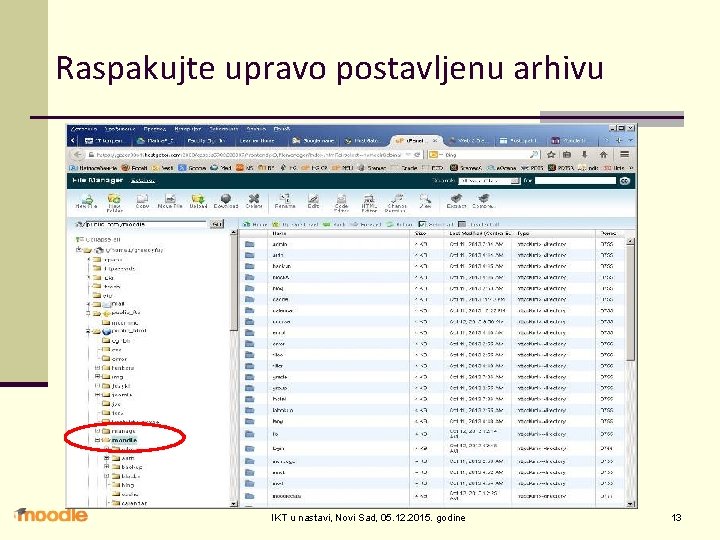Select the backup folder in file list
The image size is (720, 540).
click(x=433, y=266)
